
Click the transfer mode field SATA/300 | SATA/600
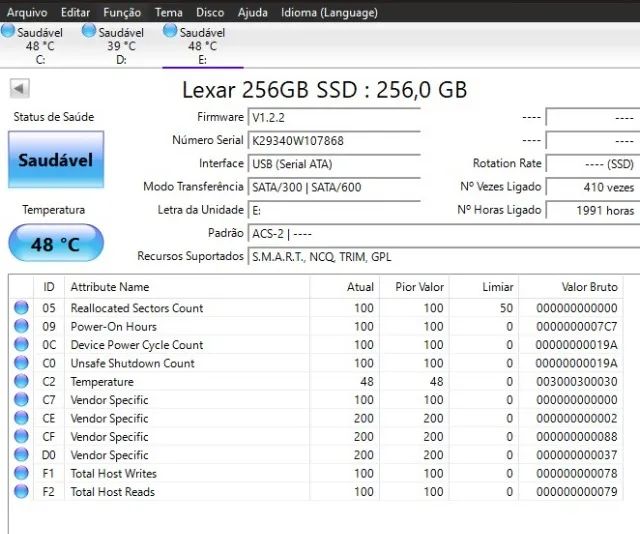click(x=334, y=187)
